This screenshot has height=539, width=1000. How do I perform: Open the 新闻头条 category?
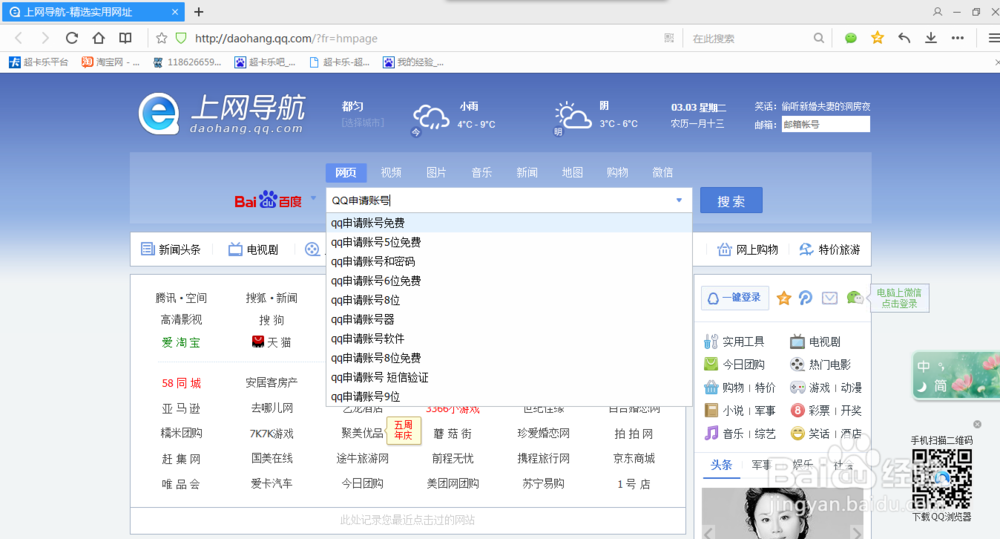[171, 249]
